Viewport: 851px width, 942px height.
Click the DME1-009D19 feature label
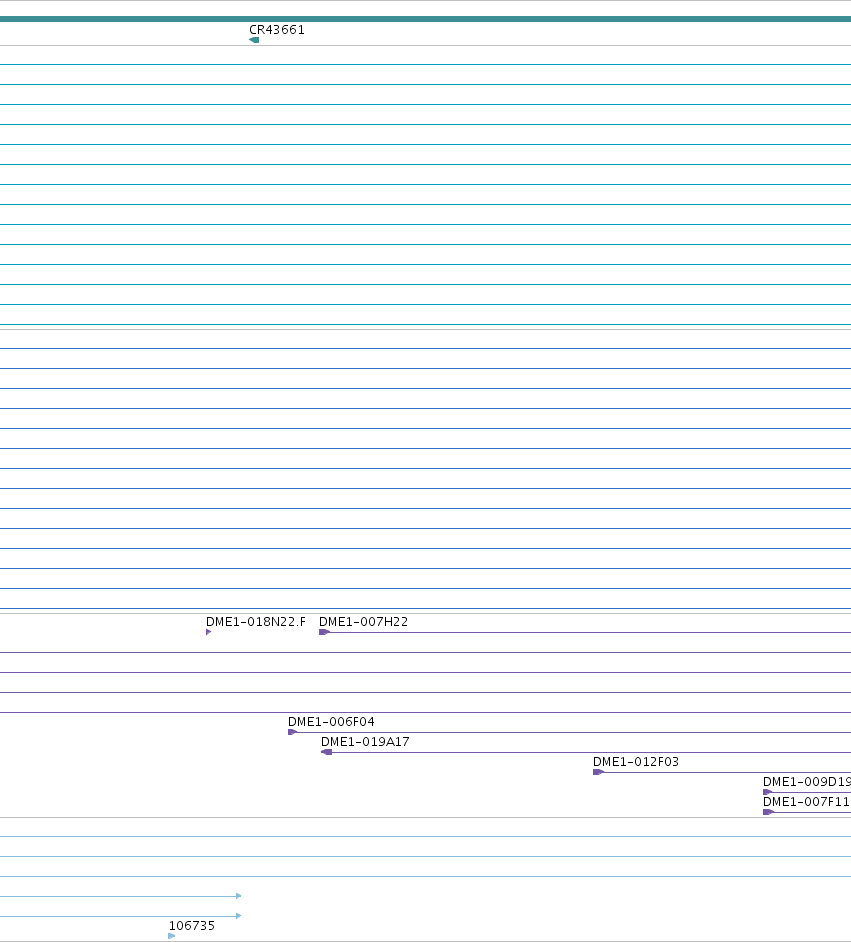tap(807, 782)
